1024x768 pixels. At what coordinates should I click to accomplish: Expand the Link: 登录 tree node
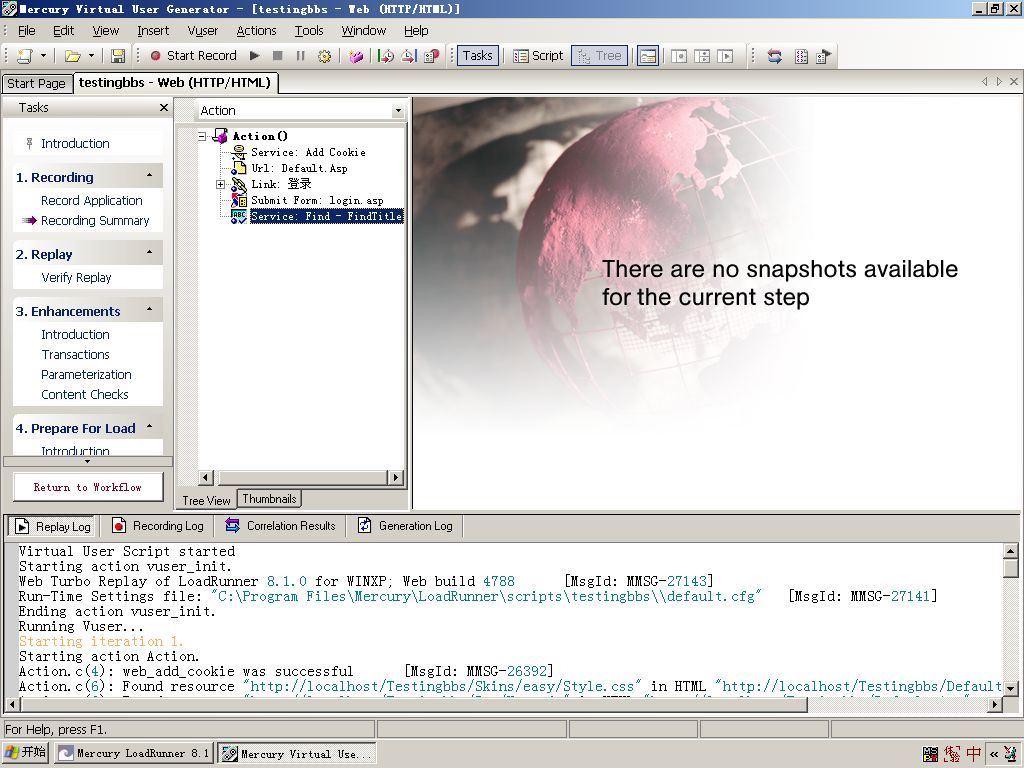coord(221,184)
